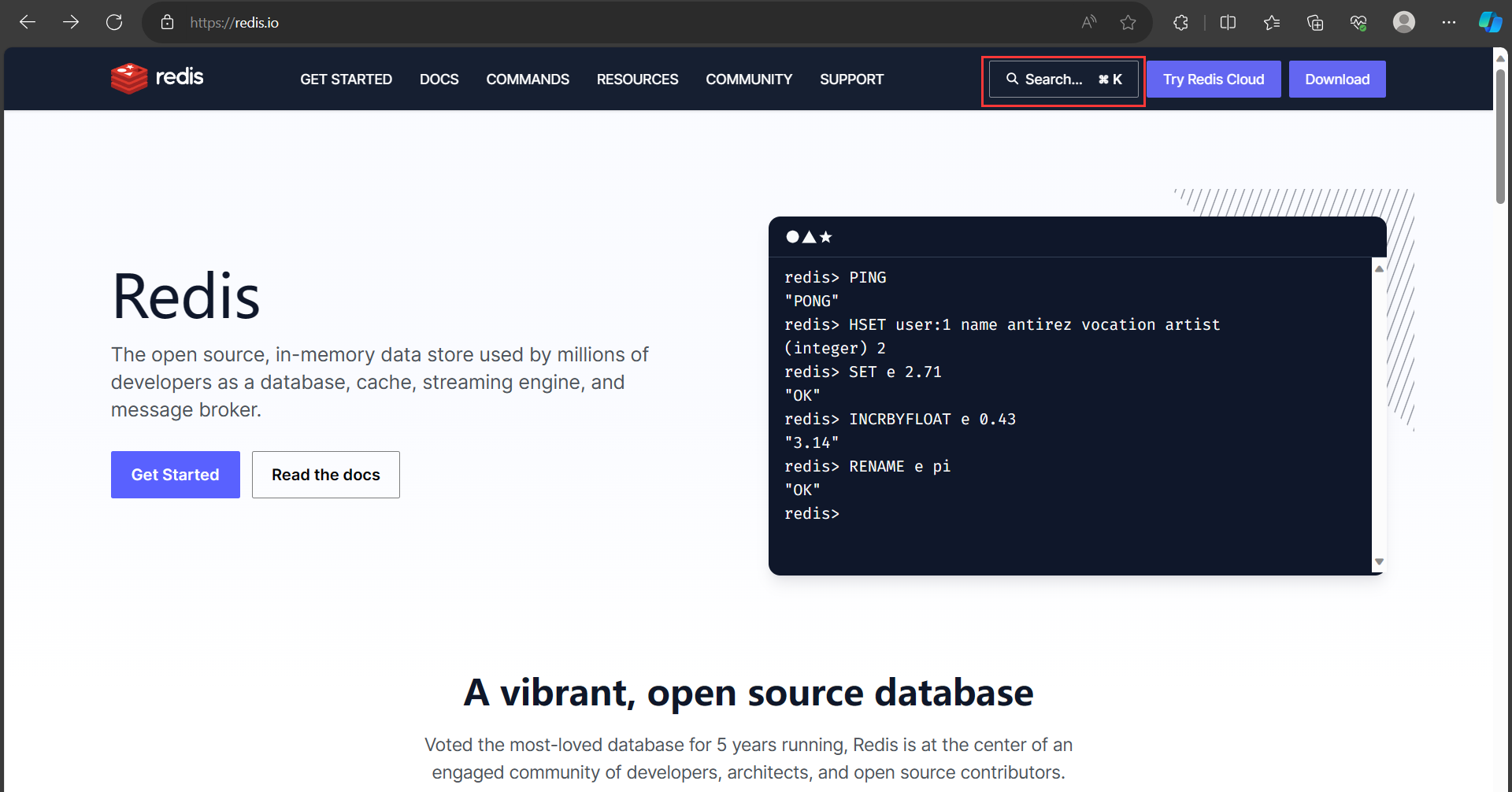The width and height of the screenshot is (1512, 792).
Task: Click terminal line 'redis> PING'
Action: 836,277
